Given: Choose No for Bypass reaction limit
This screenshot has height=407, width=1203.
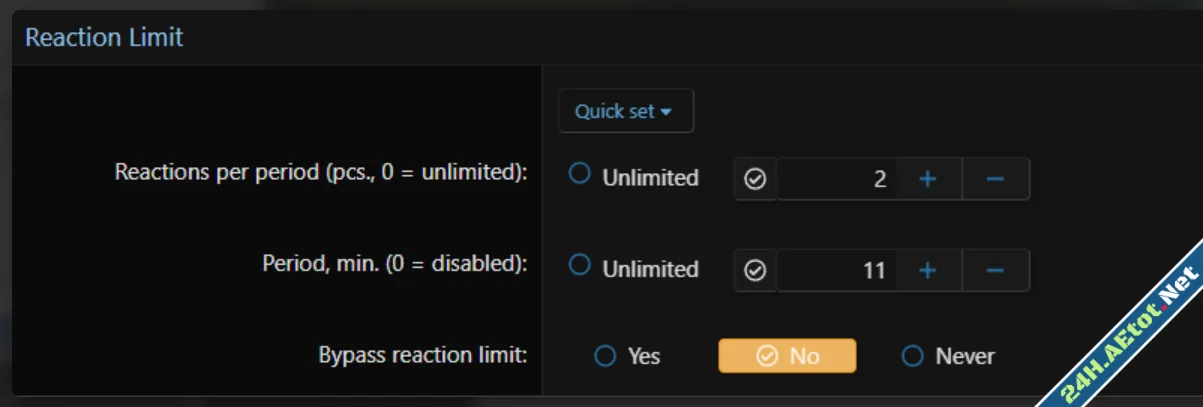Looking at the screenshot, I should click(787, 356).
